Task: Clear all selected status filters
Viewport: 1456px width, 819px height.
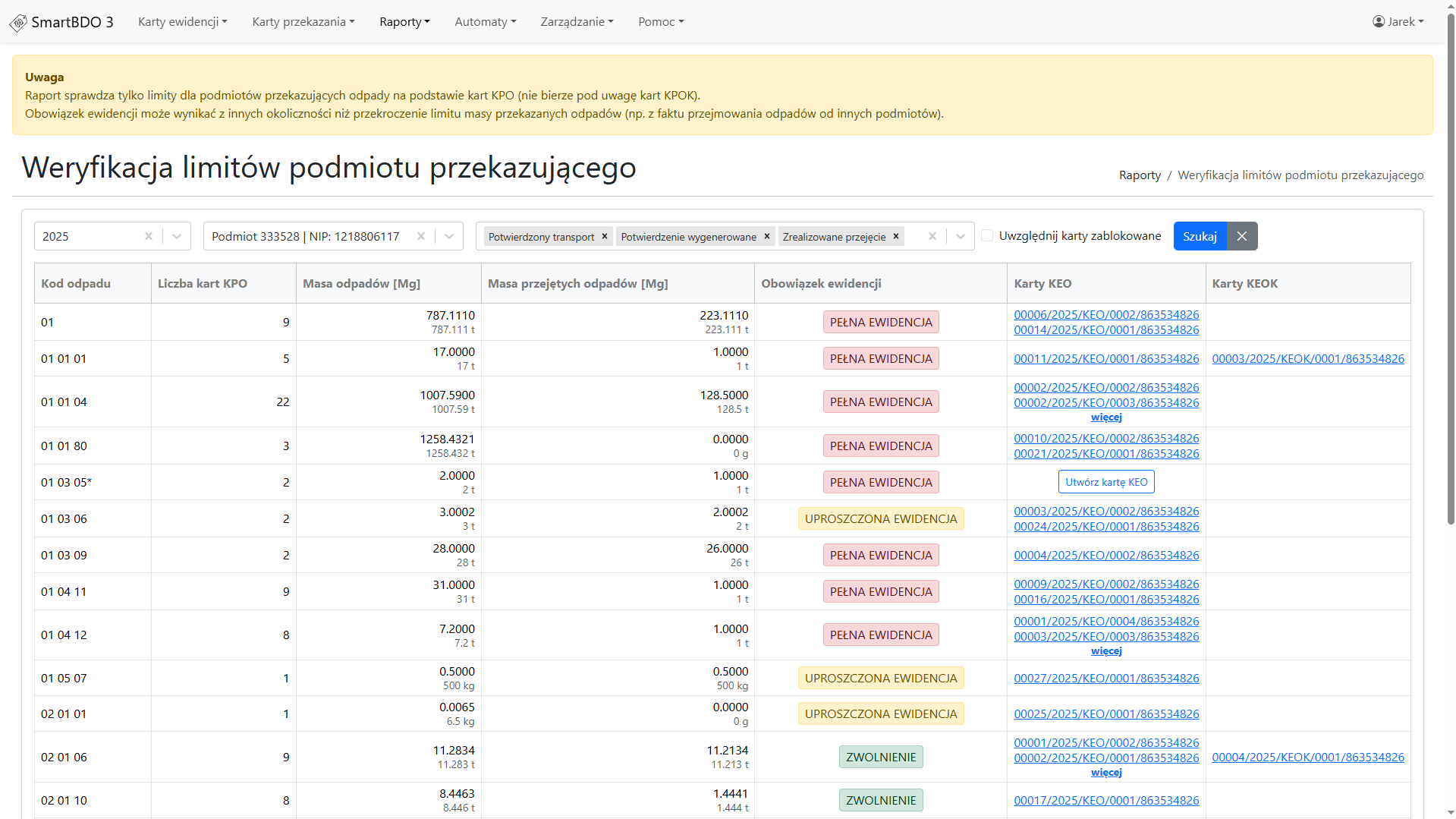Action: (932, 236)
